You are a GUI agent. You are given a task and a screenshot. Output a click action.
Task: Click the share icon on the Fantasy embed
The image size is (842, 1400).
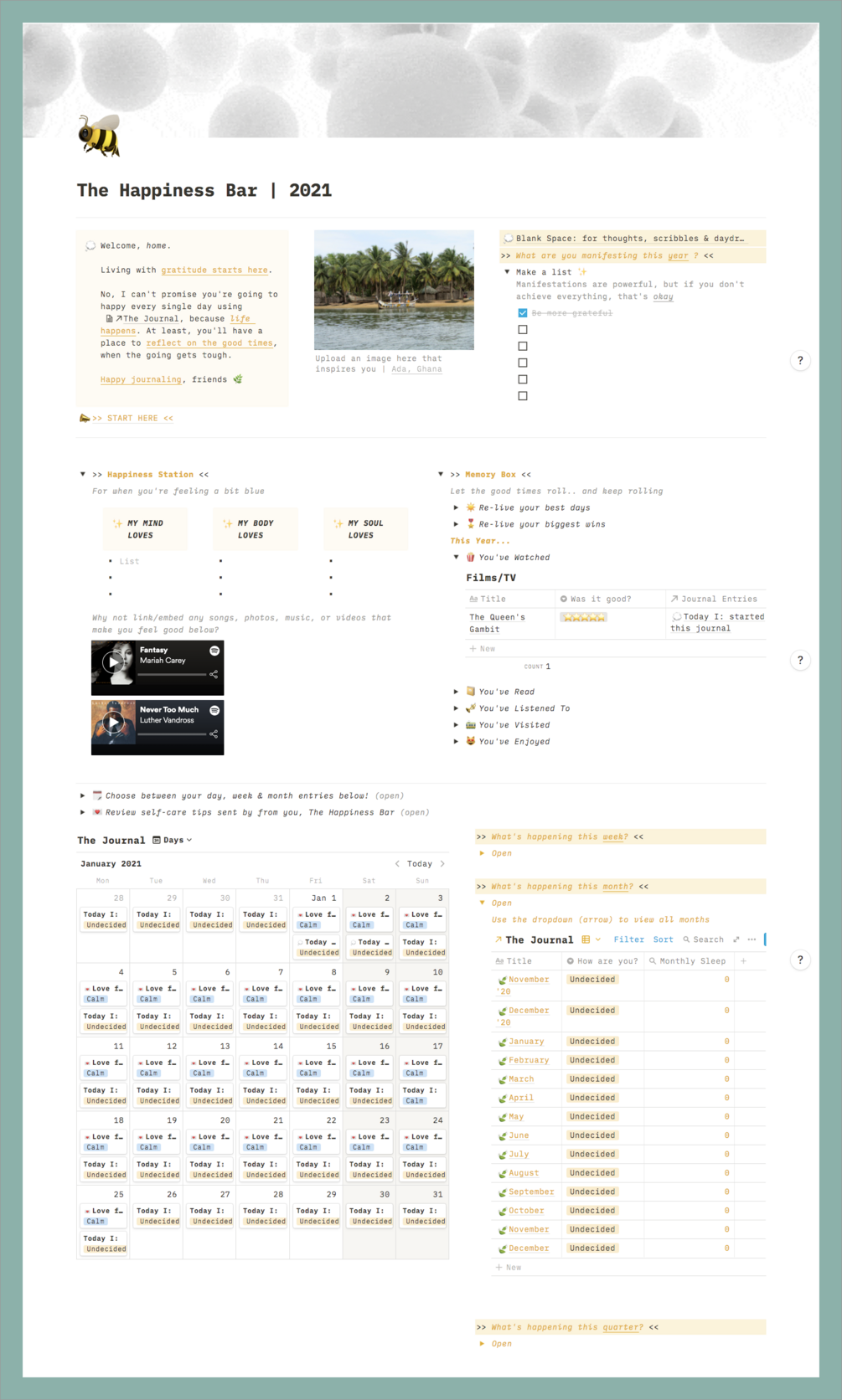(x=214, y=674)
